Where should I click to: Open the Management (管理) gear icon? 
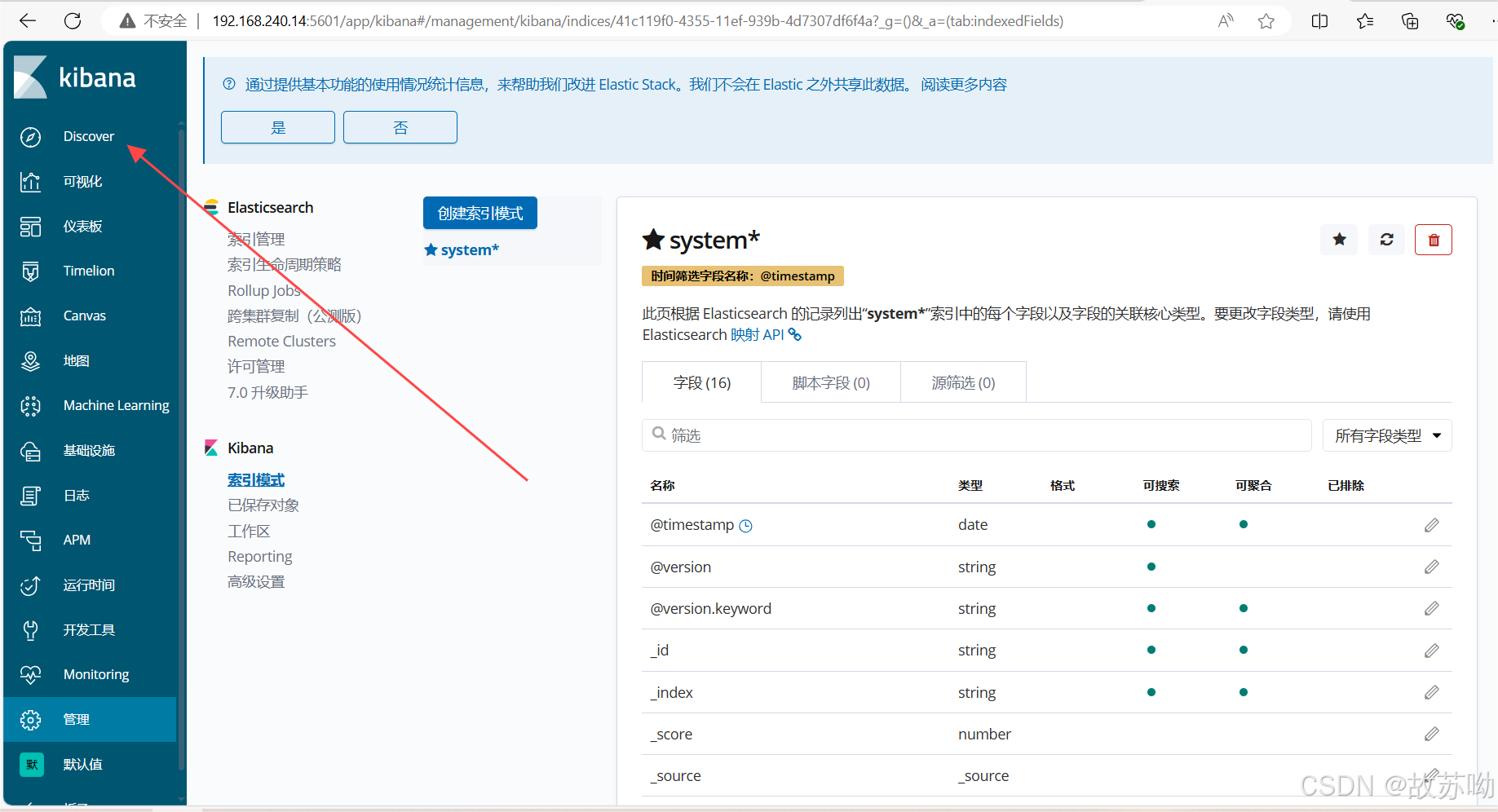click(30, 720)
